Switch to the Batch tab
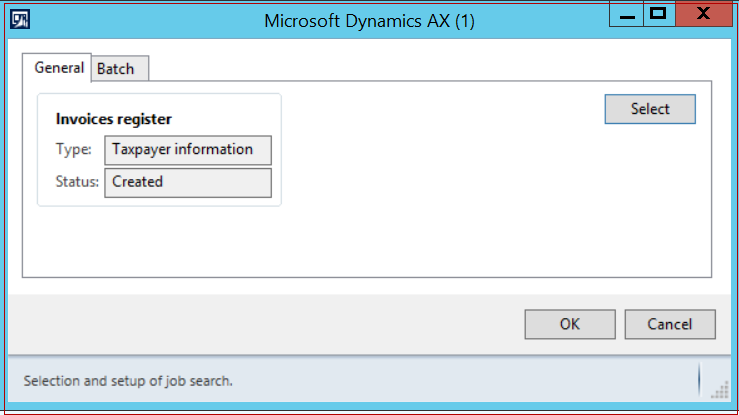This screenshot has height=415, width=739. 120,69
